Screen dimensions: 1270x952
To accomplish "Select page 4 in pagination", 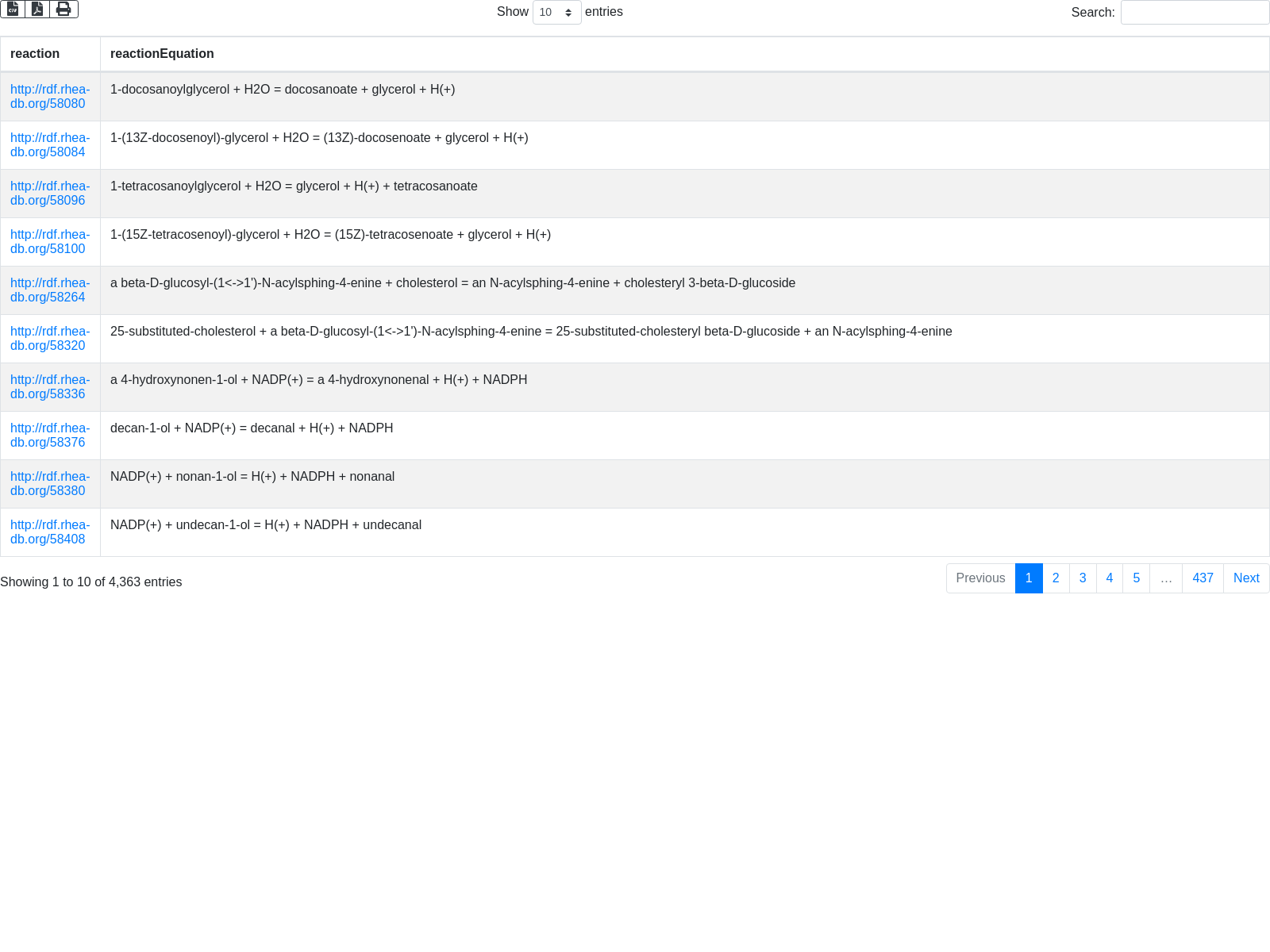I will tap(1110, 578).
